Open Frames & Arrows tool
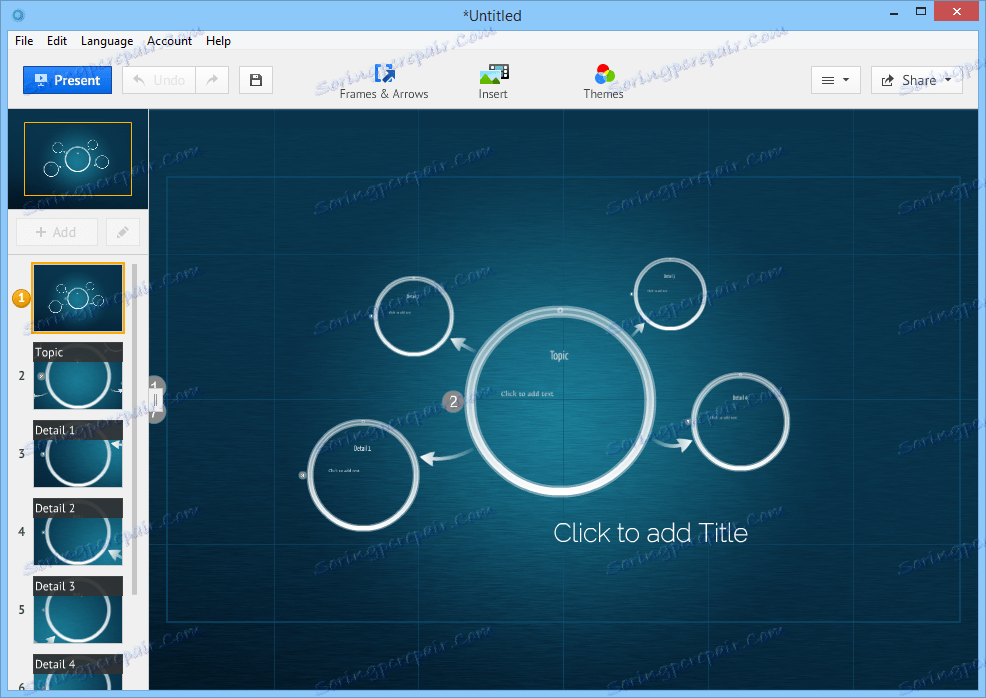The width and height of the screenshot is (986, 698). (x=384, y=82)
